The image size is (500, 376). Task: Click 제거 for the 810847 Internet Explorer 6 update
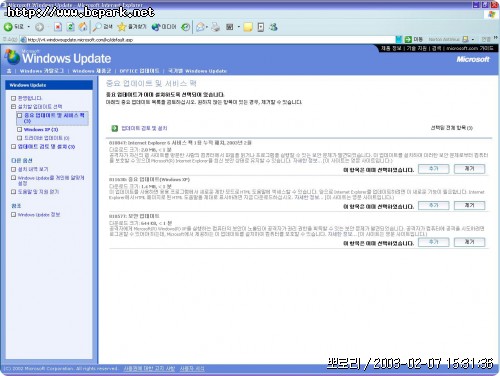click(469, 169)
